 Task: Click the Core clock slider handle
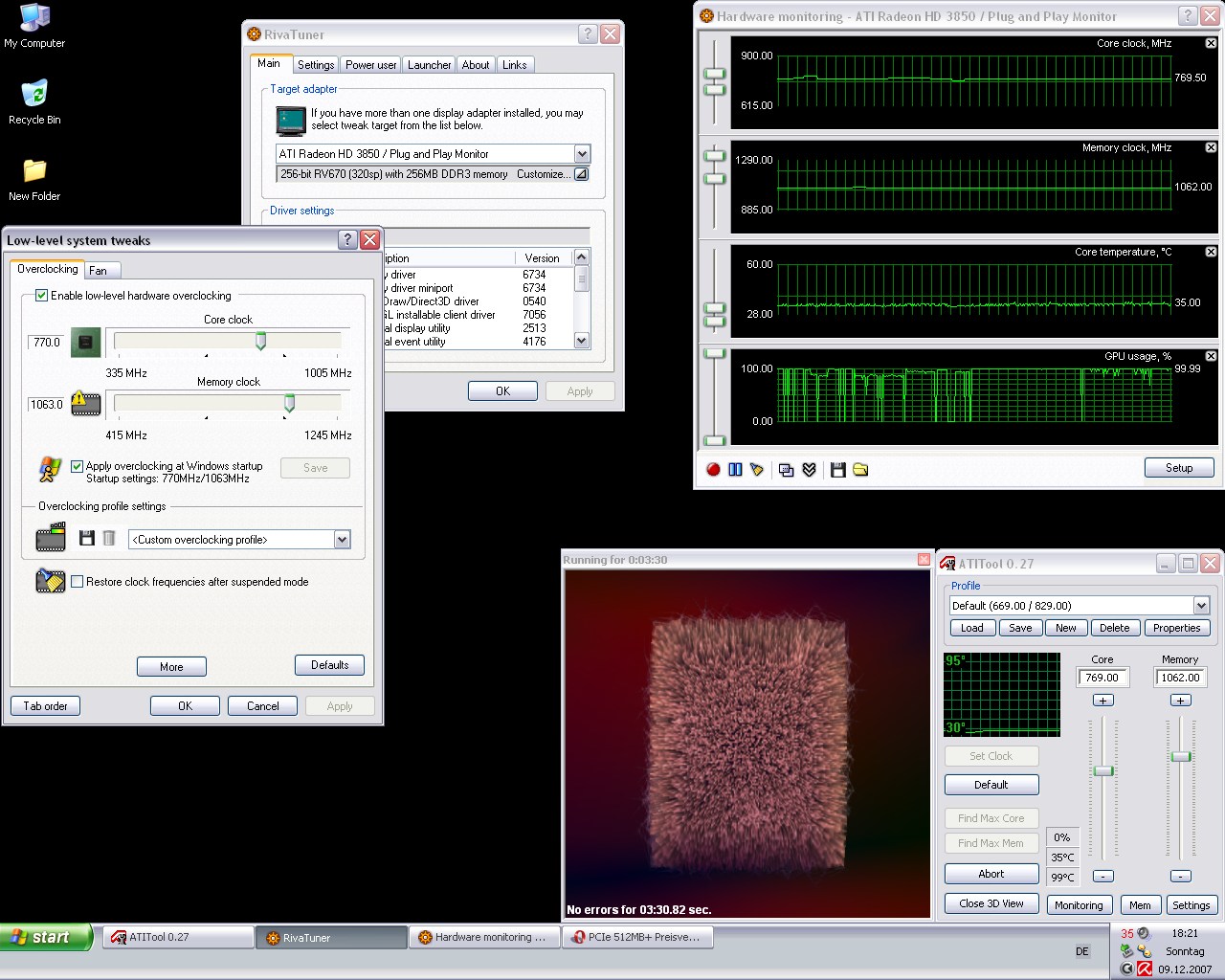(260, 342)
